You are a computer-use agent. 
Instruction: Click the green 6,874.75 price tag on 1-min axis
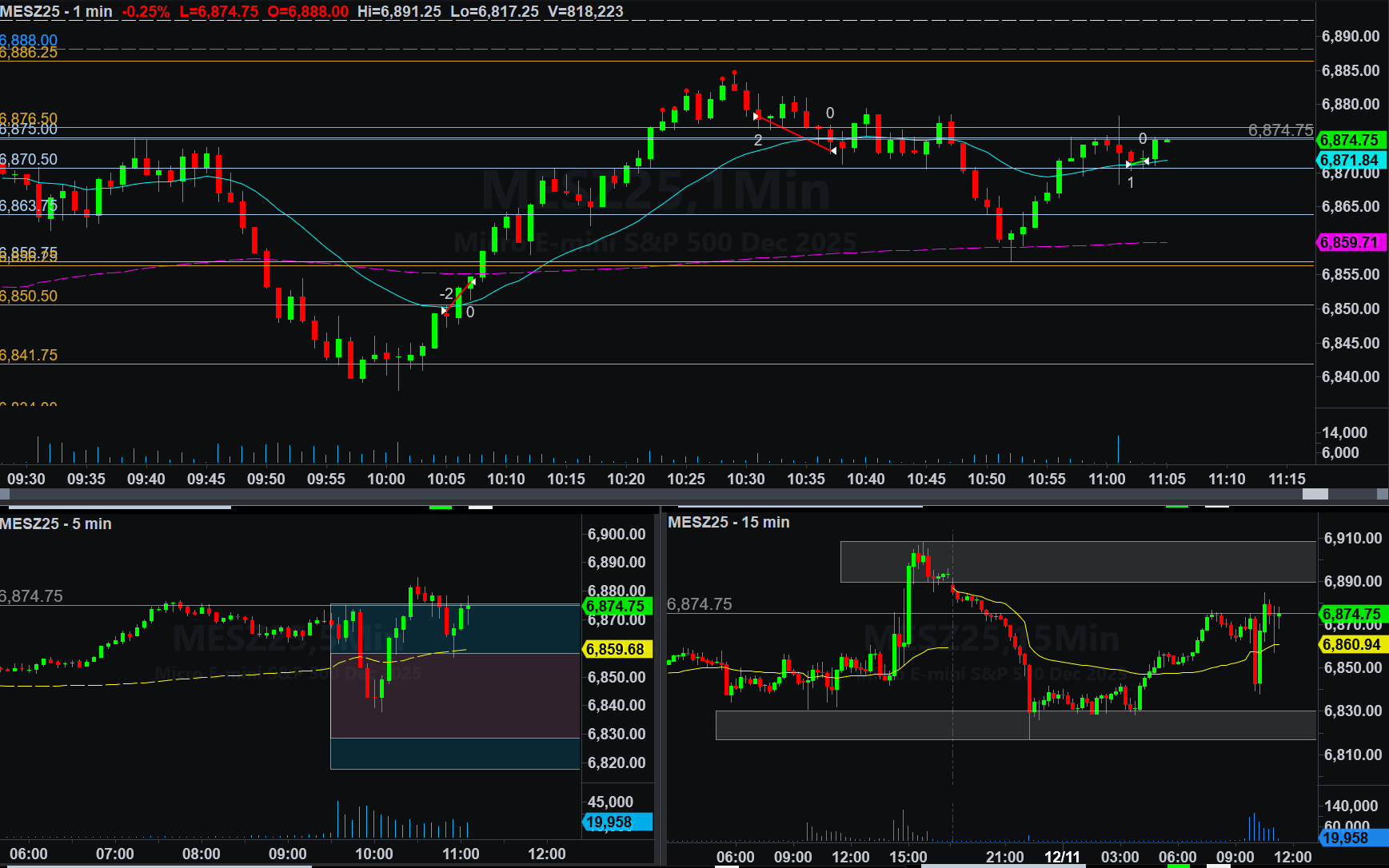1350,140
